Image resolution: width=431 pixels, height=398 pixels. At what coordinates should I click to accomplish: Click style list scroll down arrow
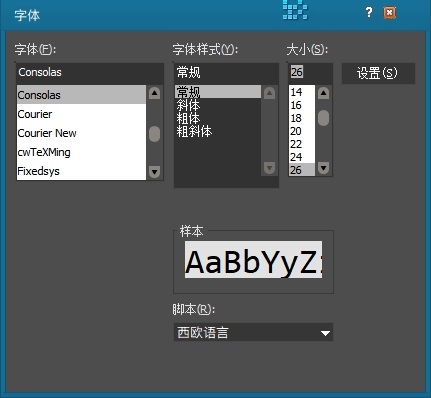(x=269, y=168)
